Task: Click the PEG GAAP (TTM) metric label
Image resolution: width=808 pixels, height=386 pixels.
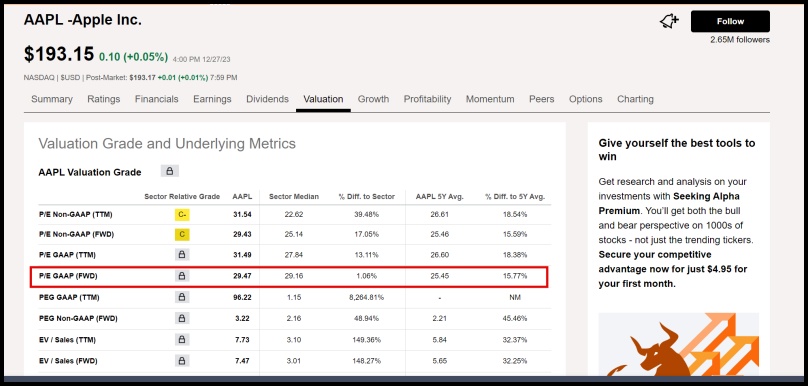Action: coord(70,297)
